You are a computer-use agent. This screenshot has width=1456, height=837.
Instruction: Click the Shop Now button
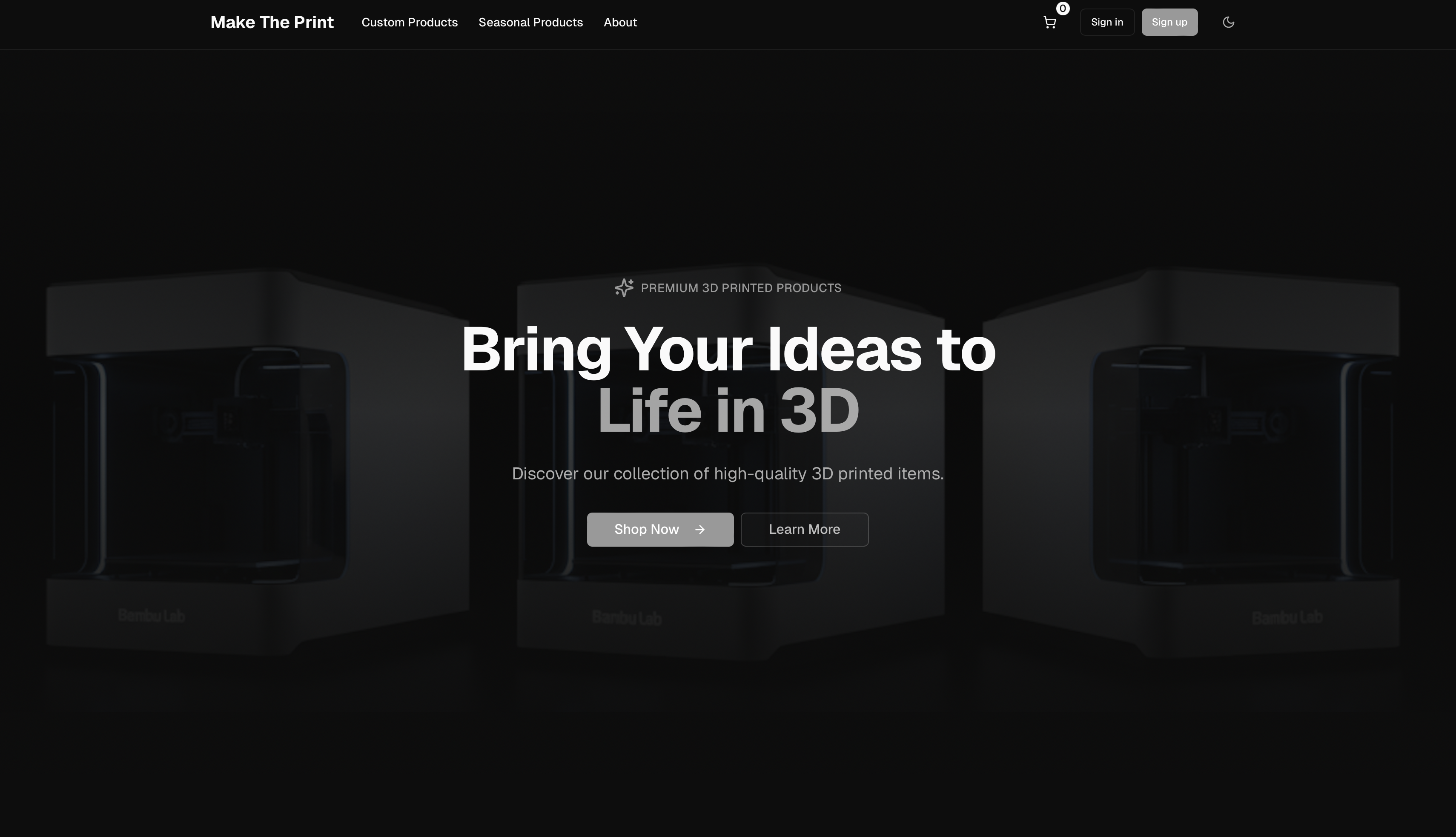[x=659, y=530]
